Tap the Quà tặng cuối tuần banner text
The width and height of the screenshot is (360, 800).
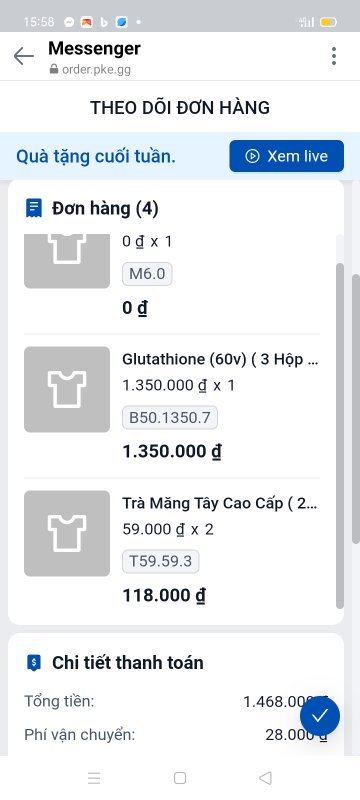click(x=96, y=157)
